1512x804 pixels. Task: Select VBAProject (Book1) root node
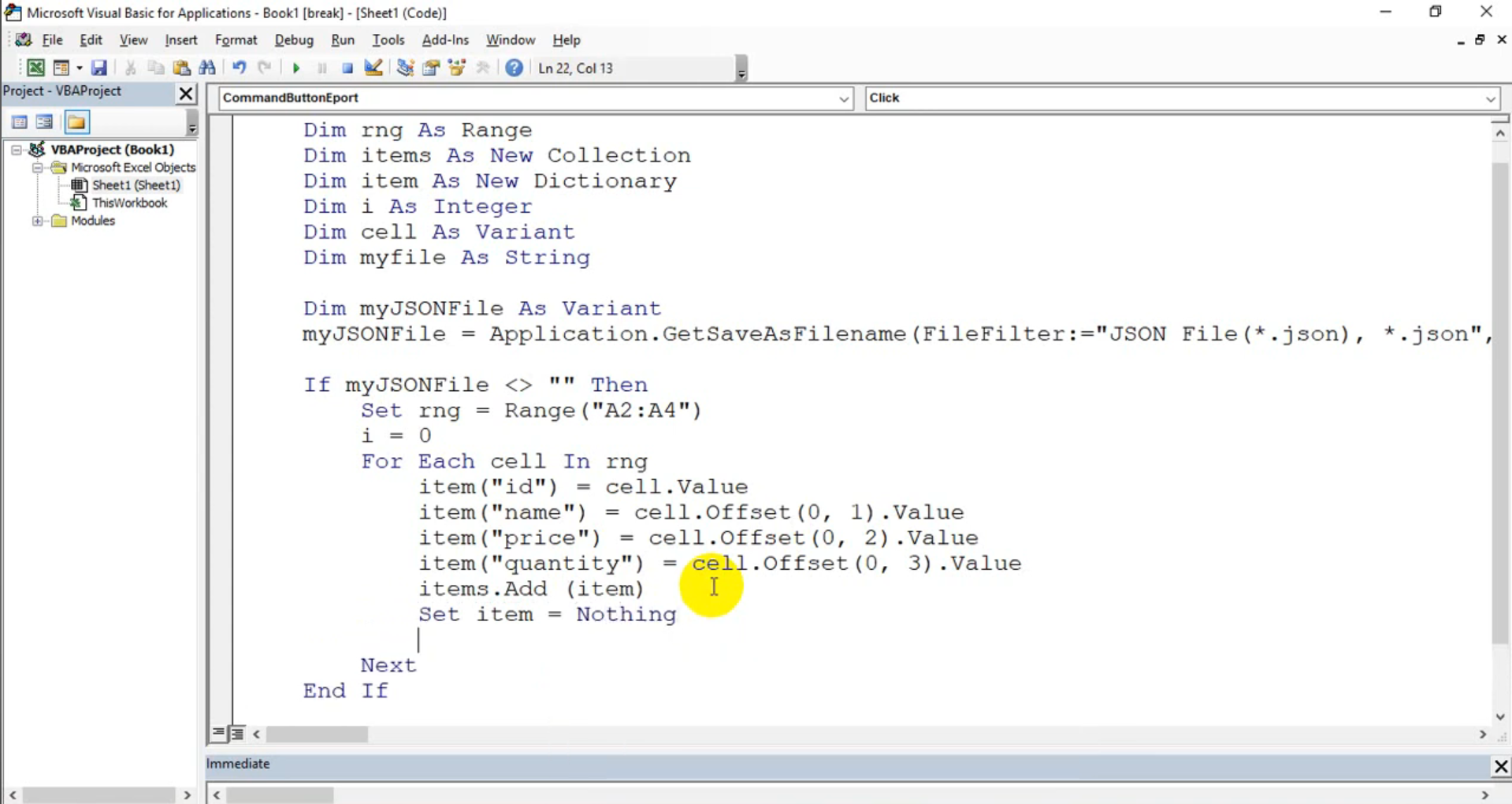(113, 150)
